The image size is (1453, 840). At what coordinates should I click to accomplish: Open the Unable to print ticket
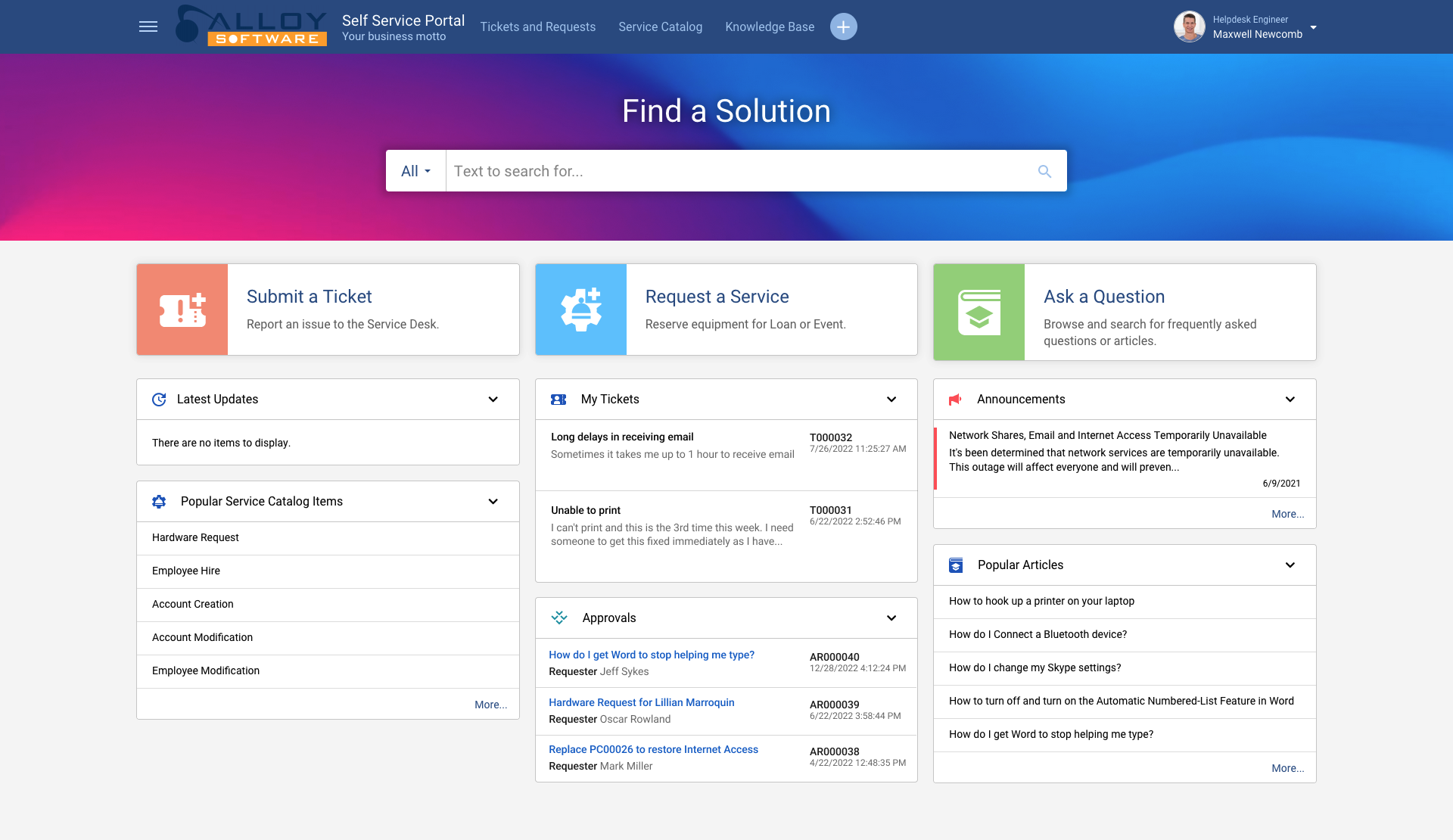pos(586,510)
